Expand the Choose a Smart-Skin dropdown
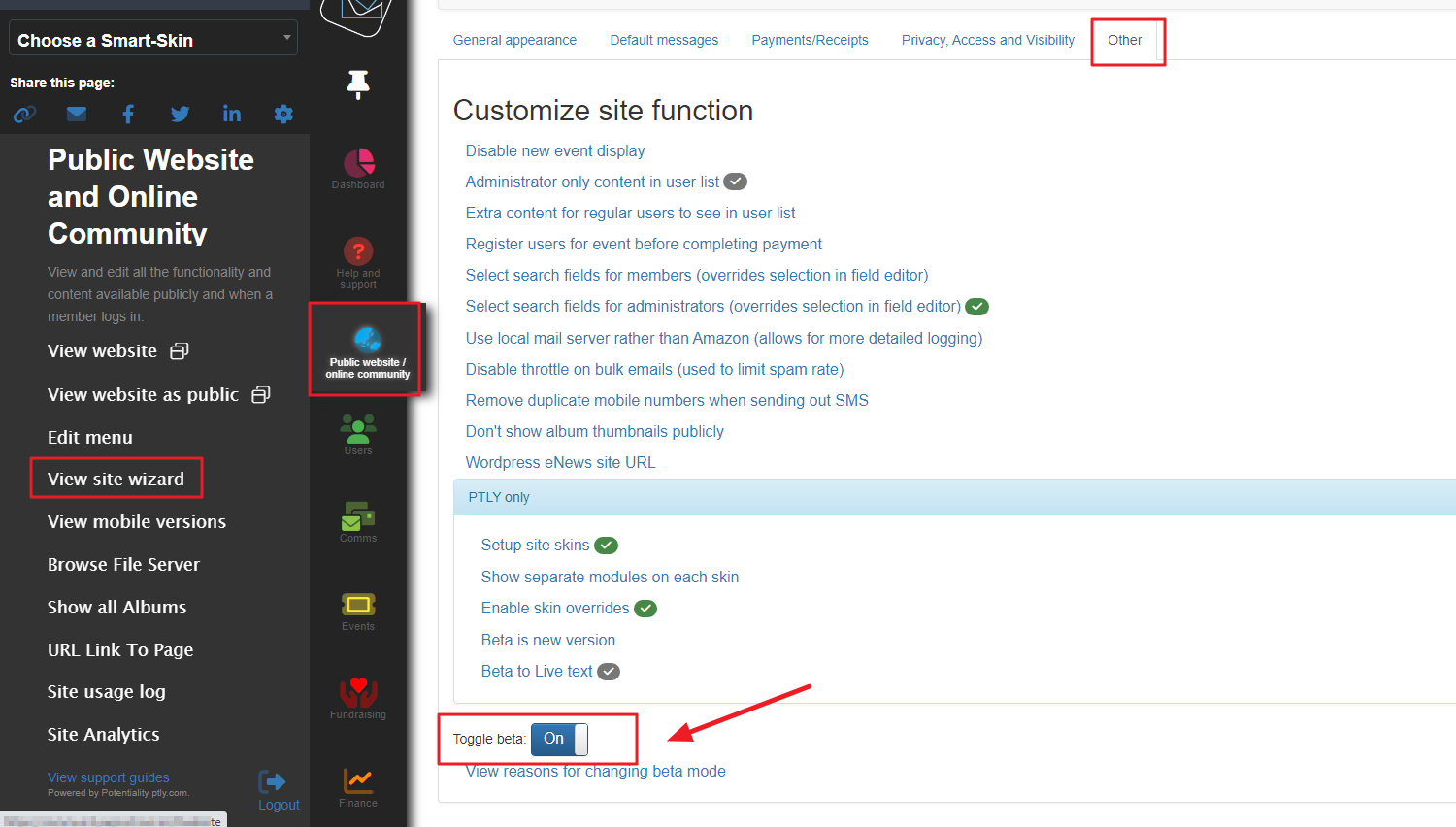This screenshot has height=827, width=1456. (x=153, y=40)
